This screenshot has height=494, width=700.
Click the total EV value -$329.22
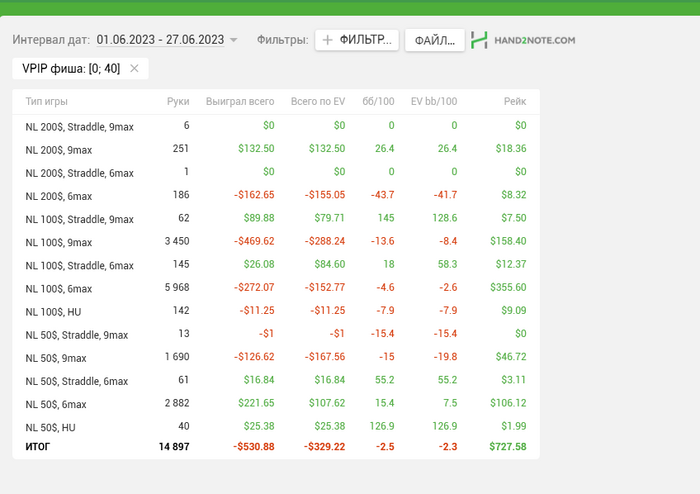point(325,447)
